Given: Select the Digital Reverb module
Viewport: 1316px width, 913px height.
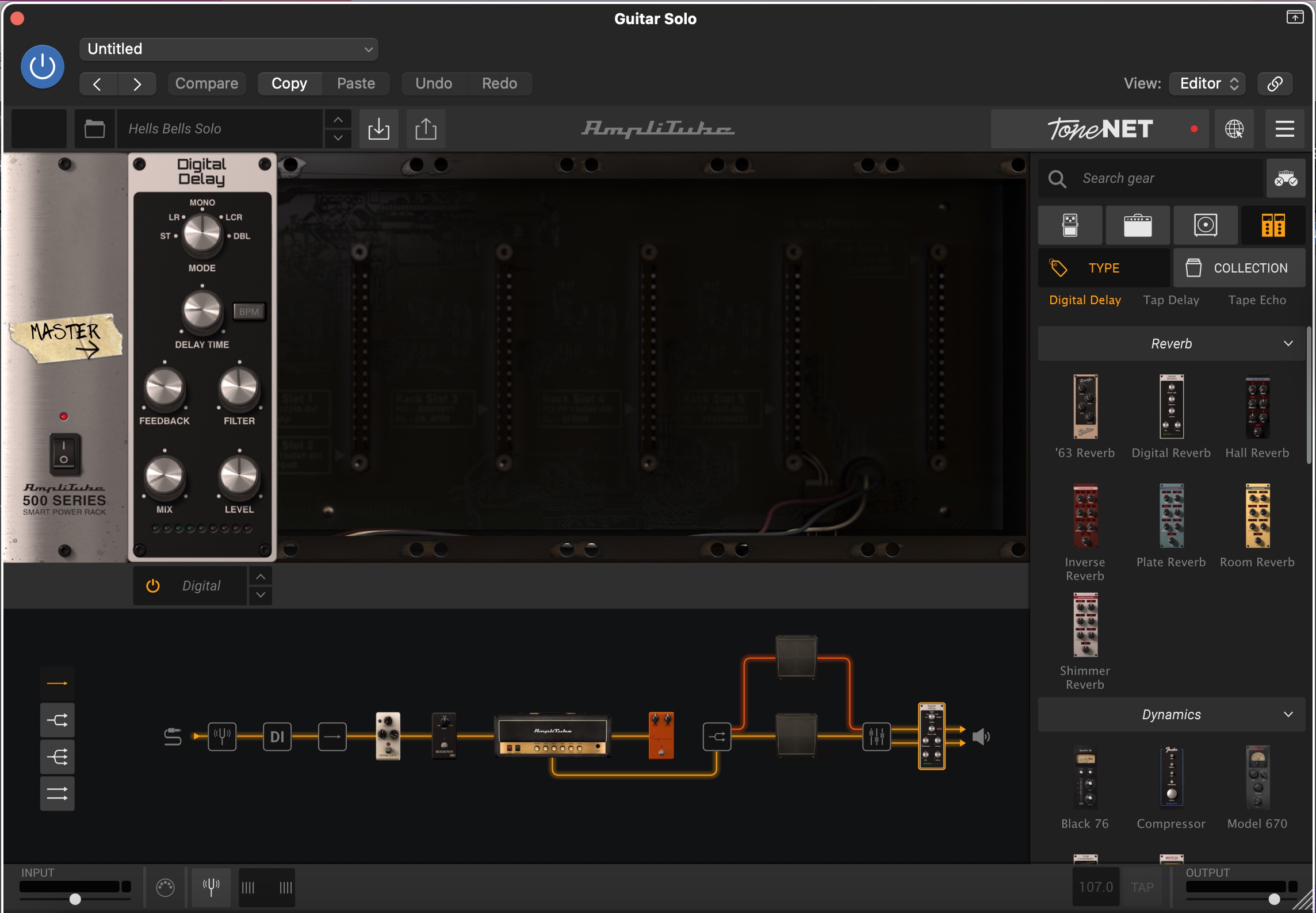Looking at the screenshot, I should pyautogui.click(x=1171, y=407).
